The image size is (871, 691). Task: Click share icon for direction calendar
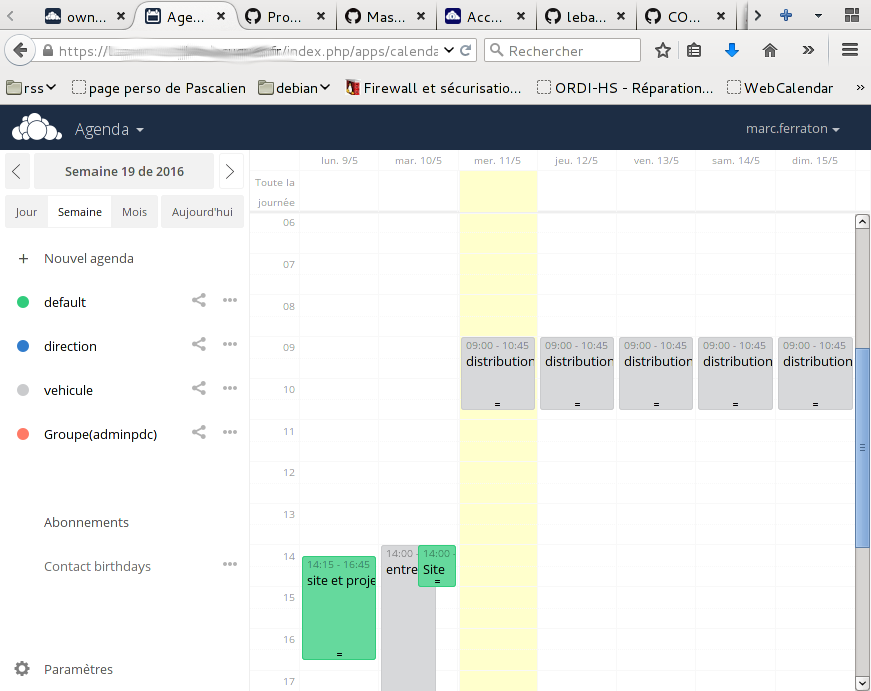[x=198, y=345]
